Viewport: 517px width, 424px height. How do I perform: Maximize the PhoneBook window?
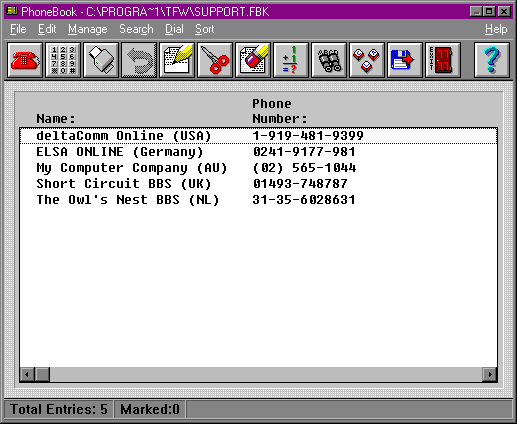[x=489, y=12]
